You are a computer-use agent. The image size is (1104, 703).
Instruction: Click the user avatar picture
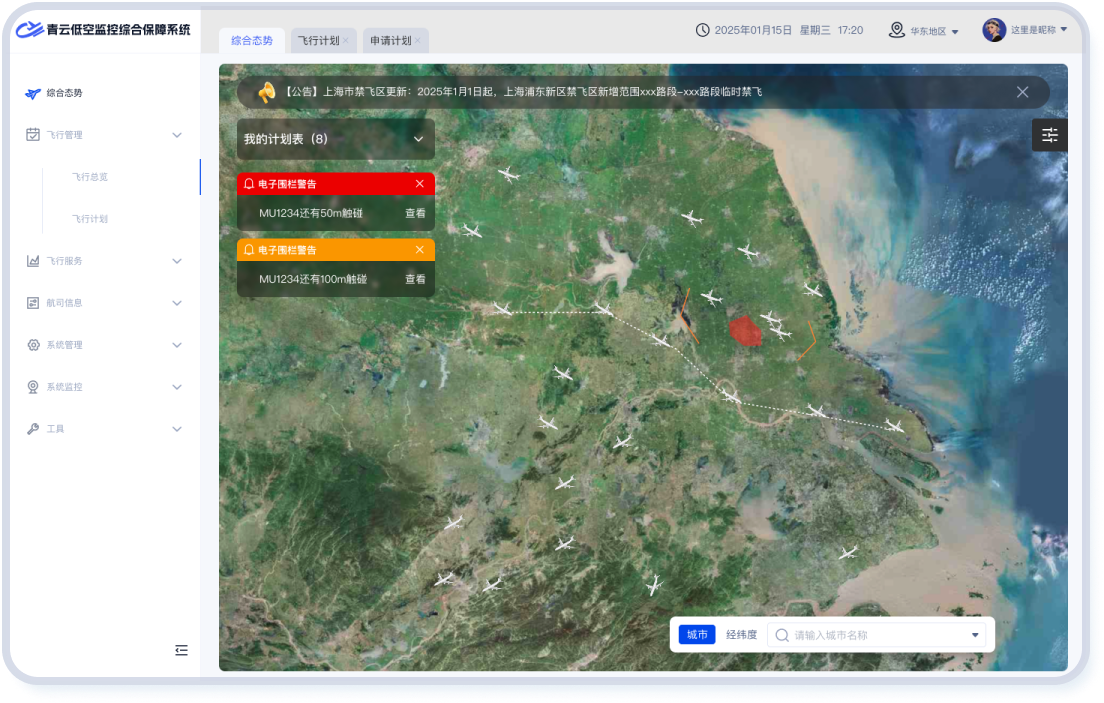tap(993, 30)
